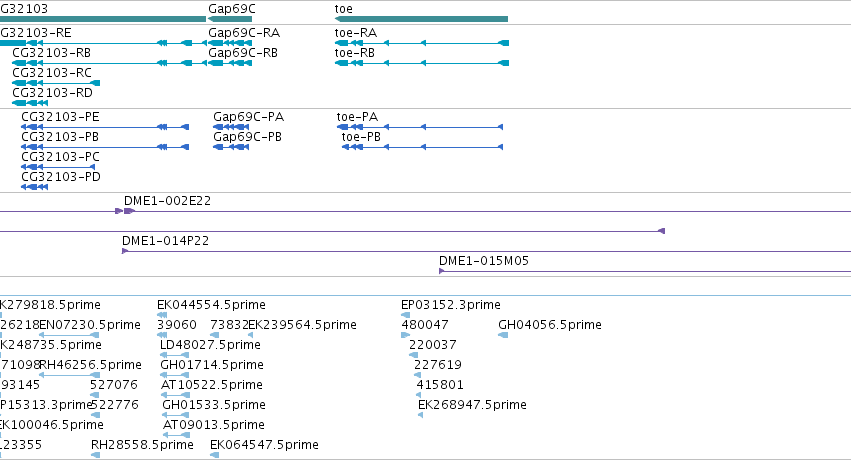Click the CG32103-PC CDS glyph
851x460 pixels.
[x=58, y=167]
